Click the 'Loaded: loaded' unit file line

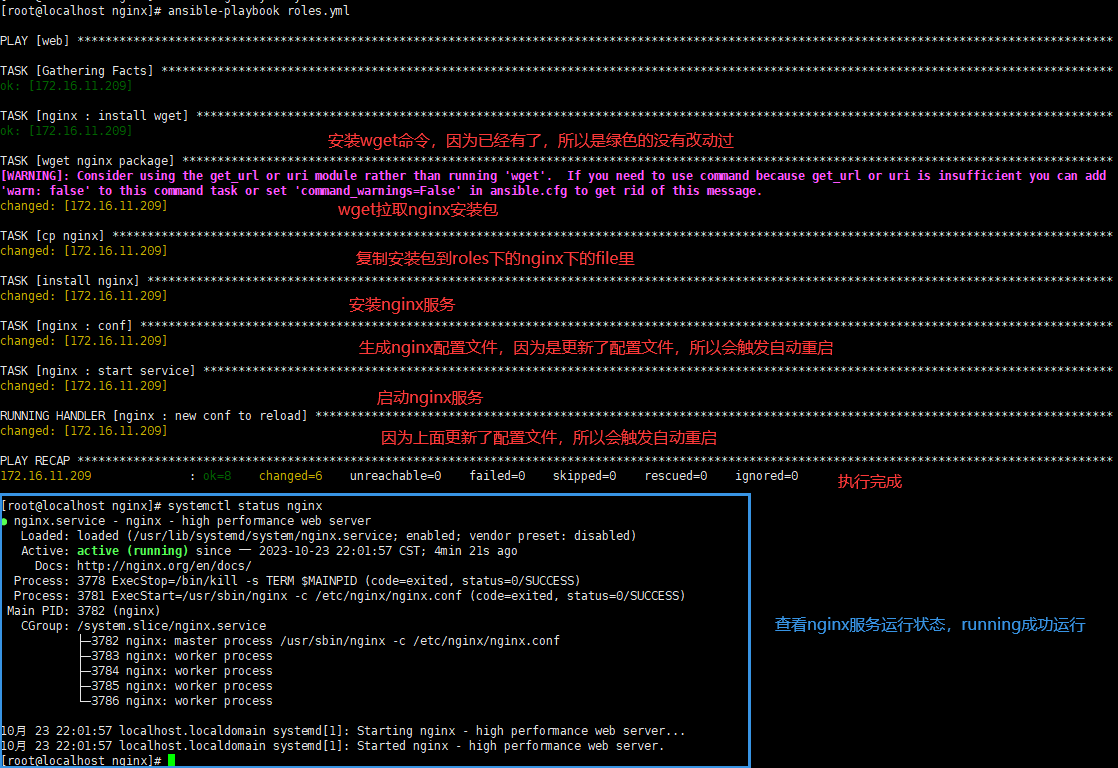tap(328, 536)
